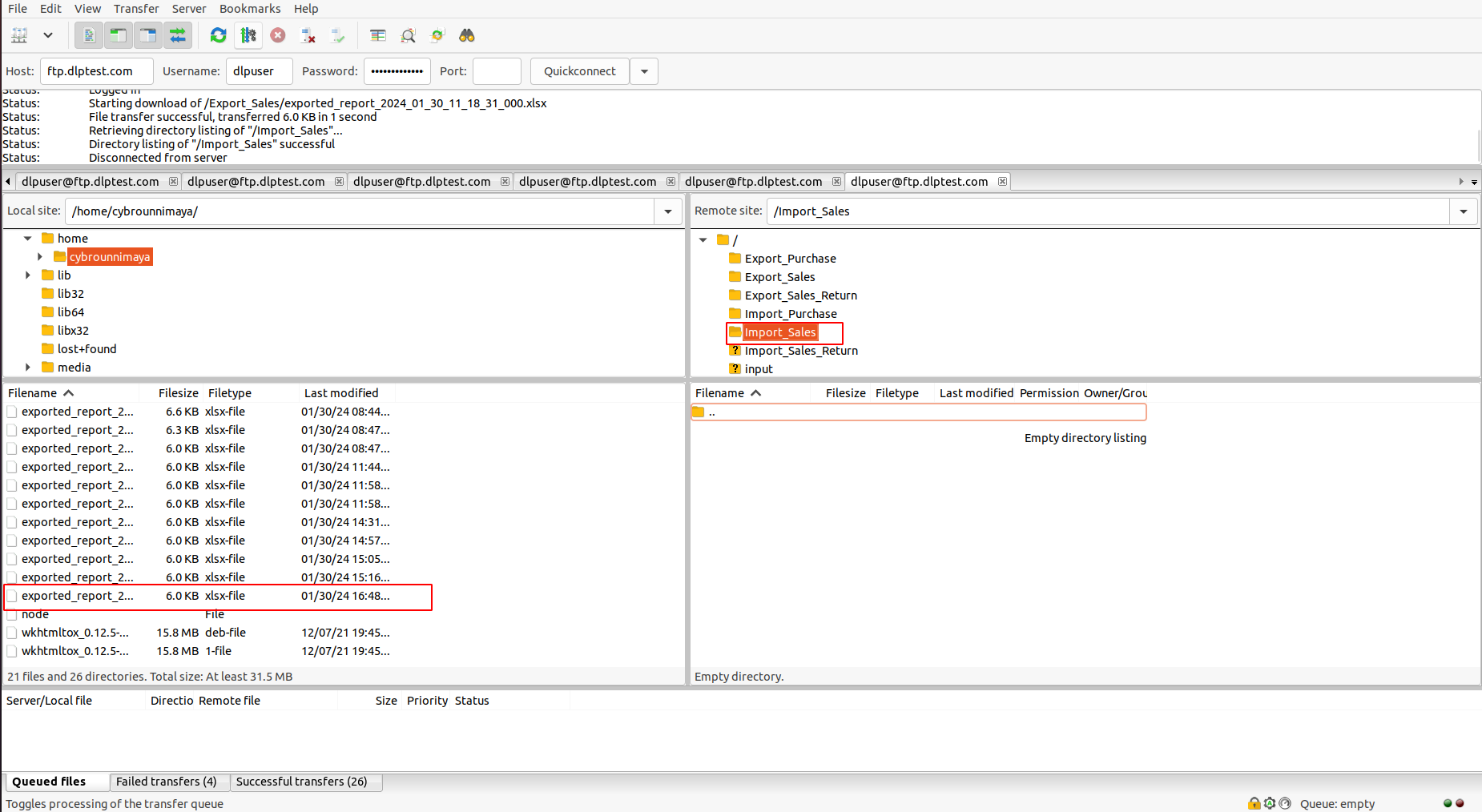Toggle processing of the transfer queue
The height and width of the screenshot is (812, 1482).
point(248,35)
